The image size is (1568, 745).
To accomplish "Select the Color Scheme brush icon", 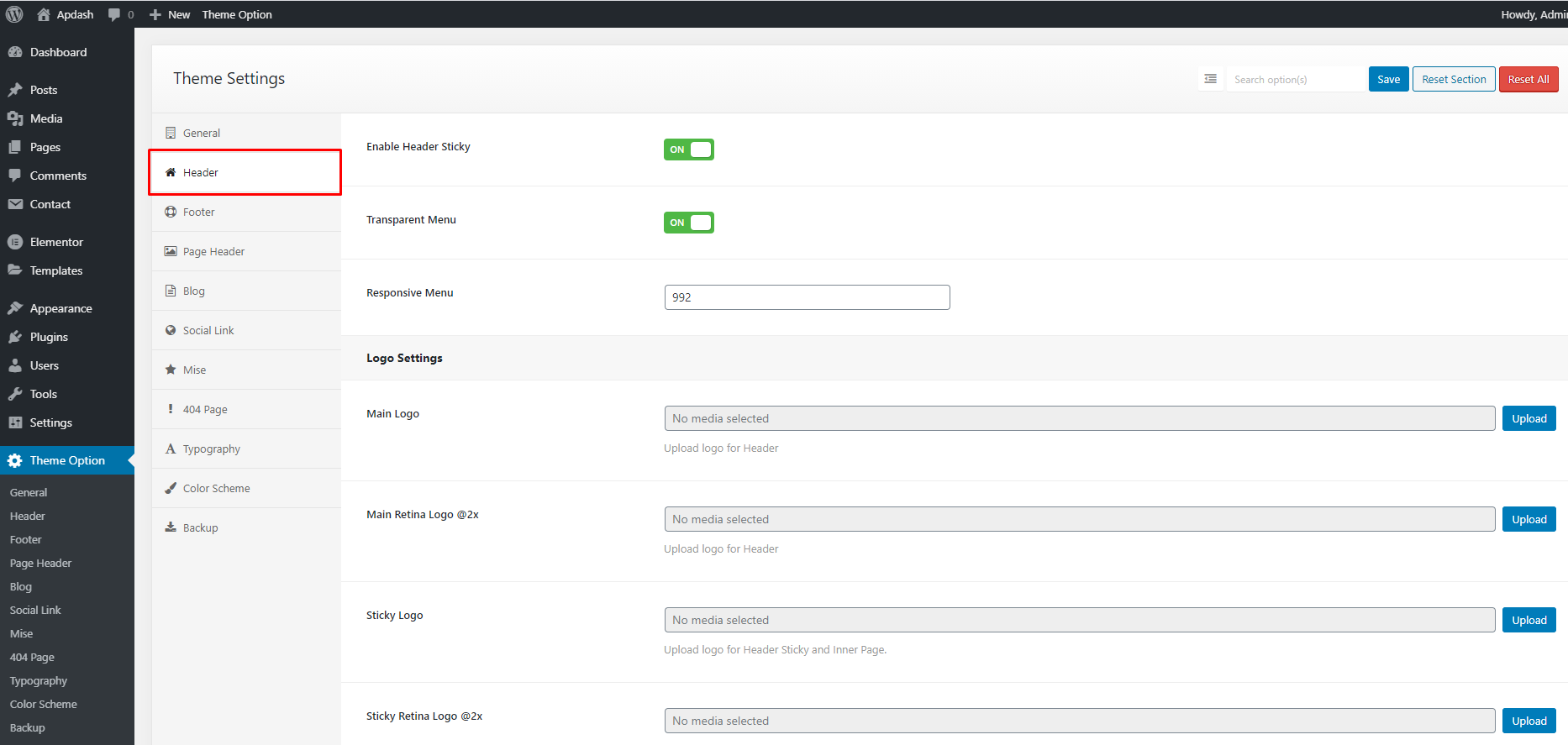I will pos(171,488).
